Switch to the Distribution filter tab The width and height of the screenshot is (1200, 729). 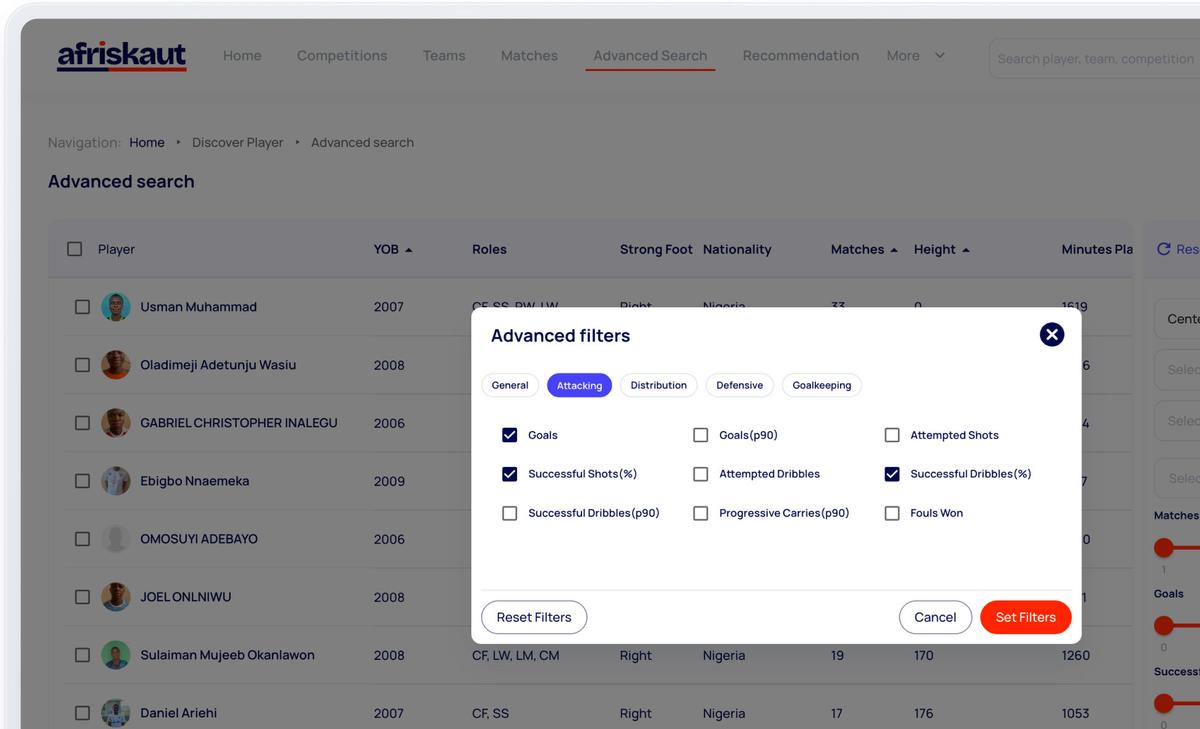(658, 385)
